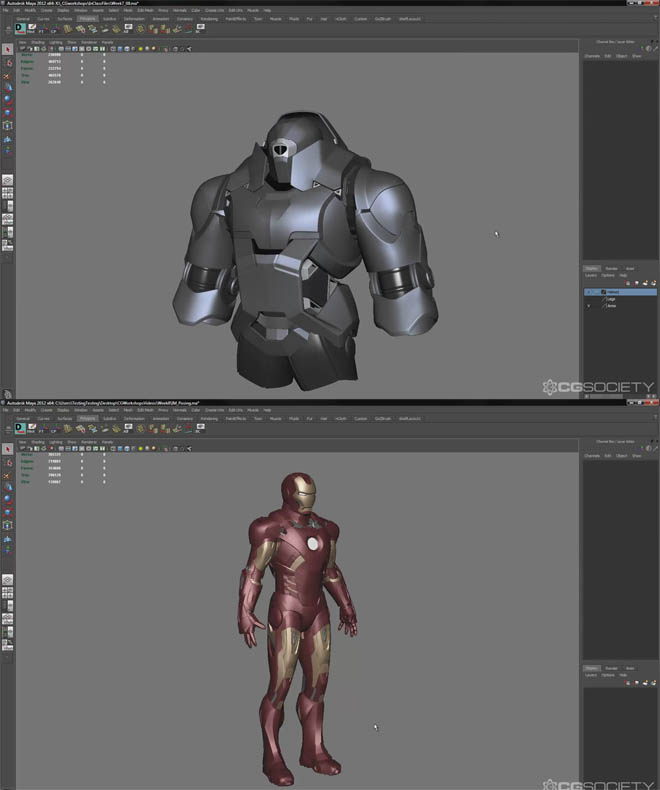Screen dimensions: 660x790
Task: Click the BC shelf icon in bottom window
Action: (x=200, y=428)
